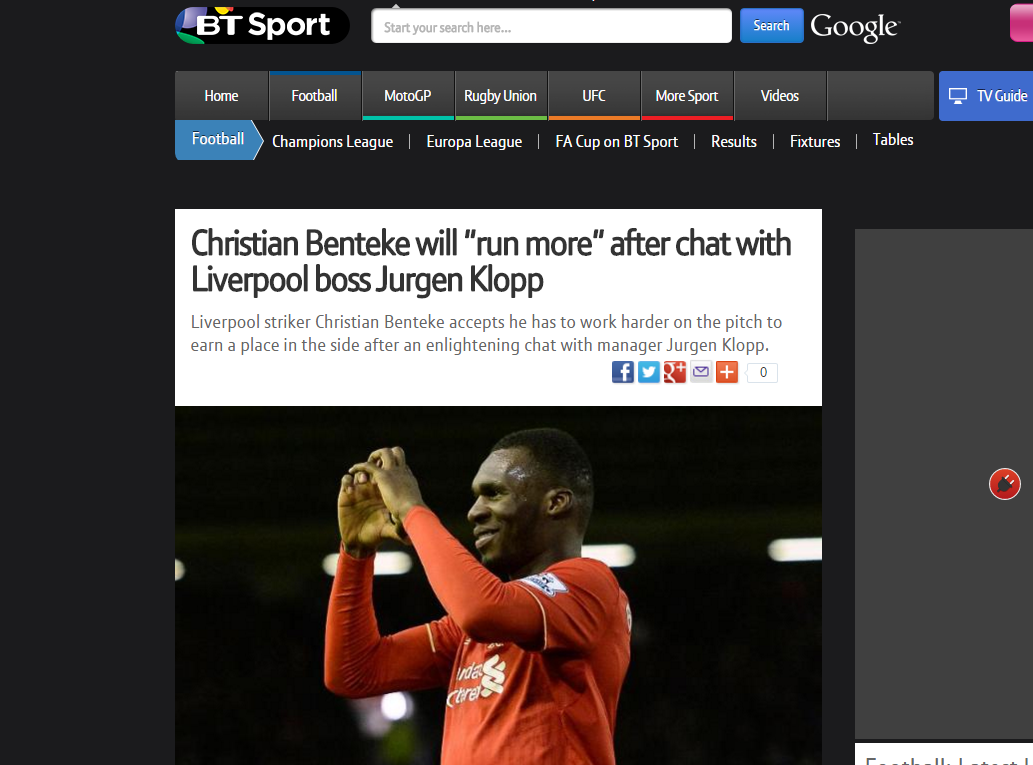The height and width of the screenshot is (765, 1033).
Task: Click the Benteke article photo
Action: click(498, 585)
